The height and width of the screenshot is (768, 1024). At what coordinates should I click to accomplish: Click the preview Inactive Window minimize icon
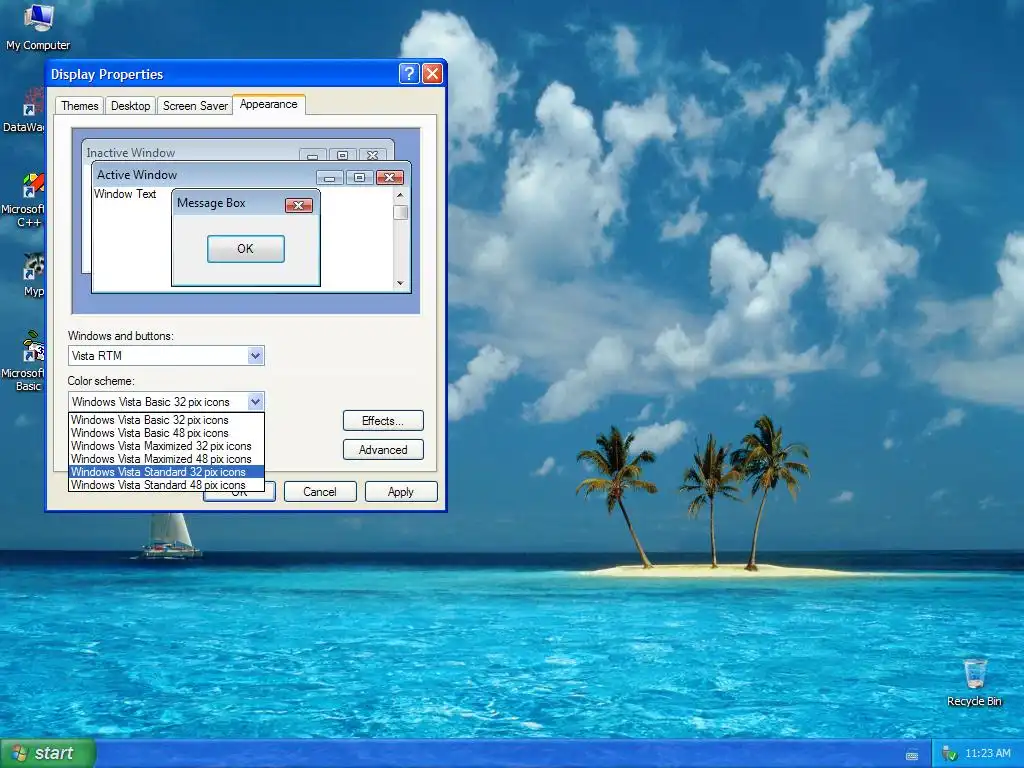(312, 155)
